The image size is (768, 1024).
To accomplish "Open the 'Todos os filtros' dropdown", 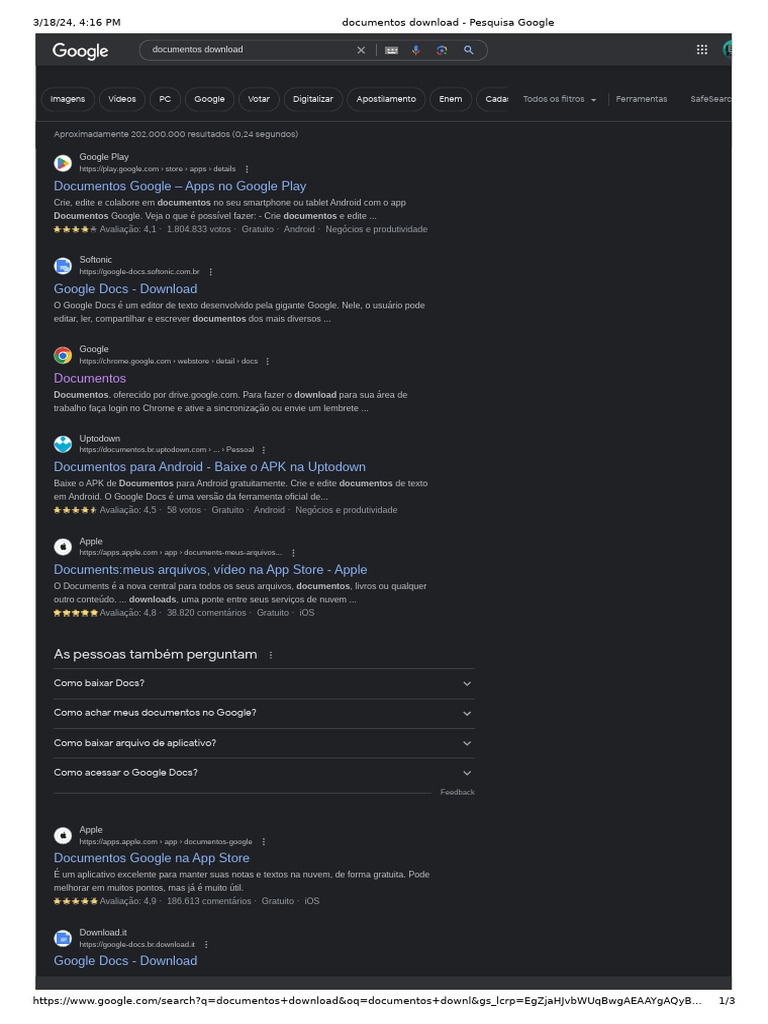I will click(x=560, y=99).
